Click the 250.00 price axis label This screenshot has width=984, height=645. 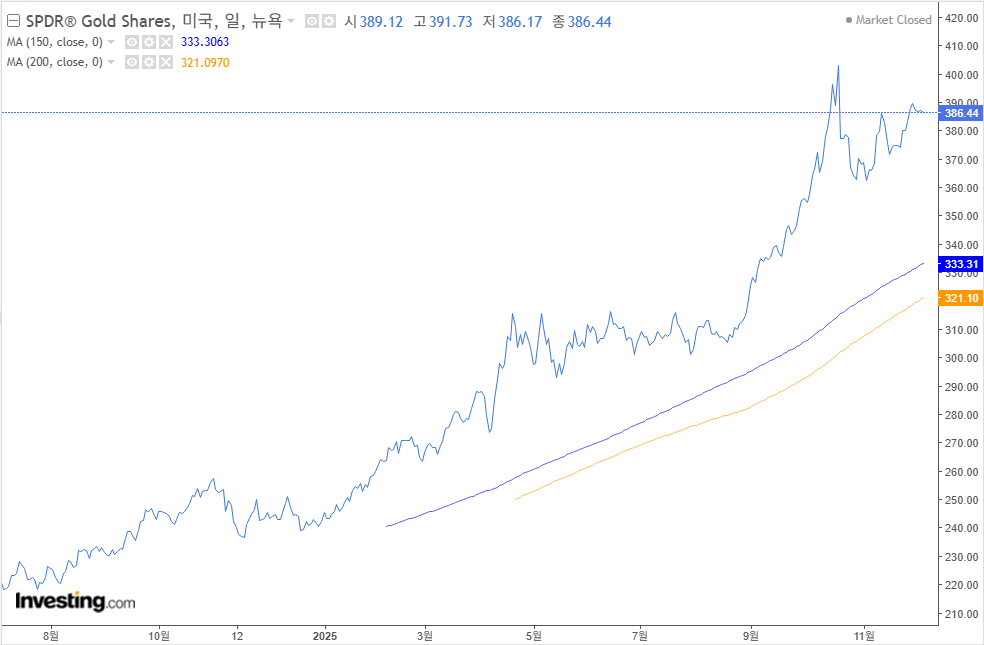pyautogui.click(x=961, y=500)
